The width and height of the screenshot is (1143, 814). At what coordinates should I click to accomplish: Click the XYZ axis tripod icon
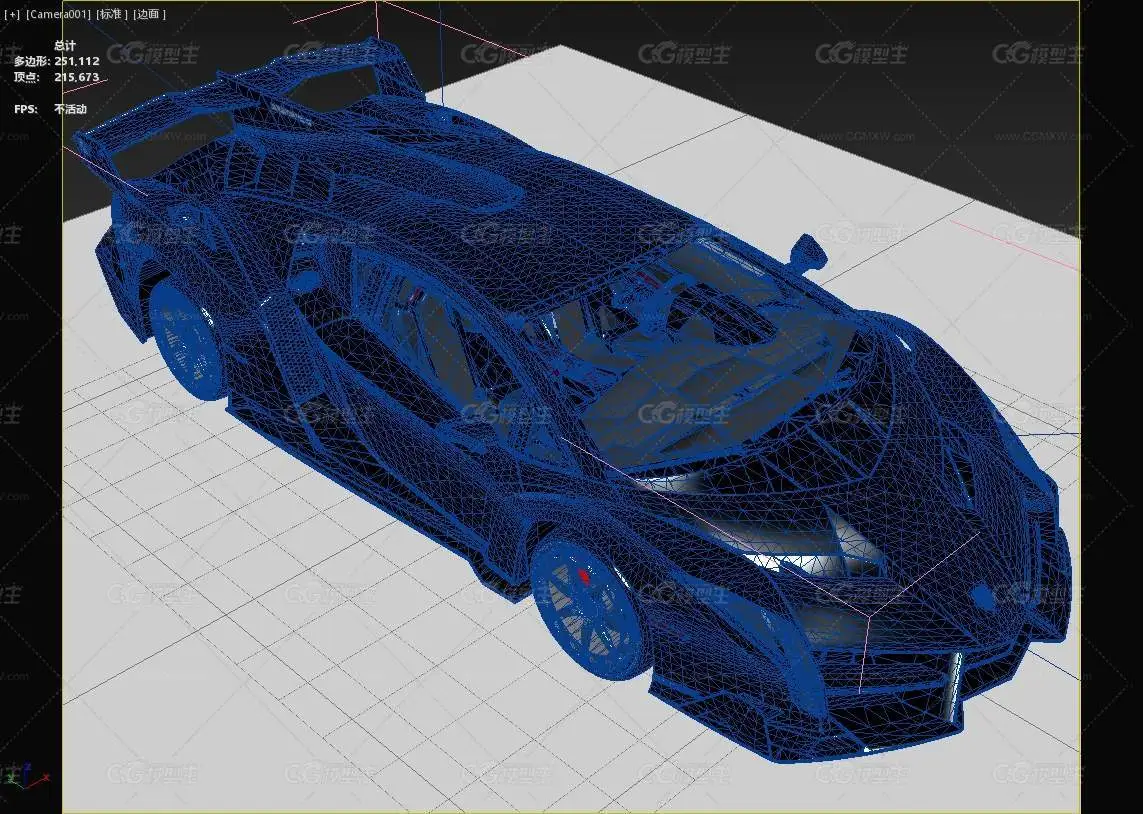(x=29, y=775)
